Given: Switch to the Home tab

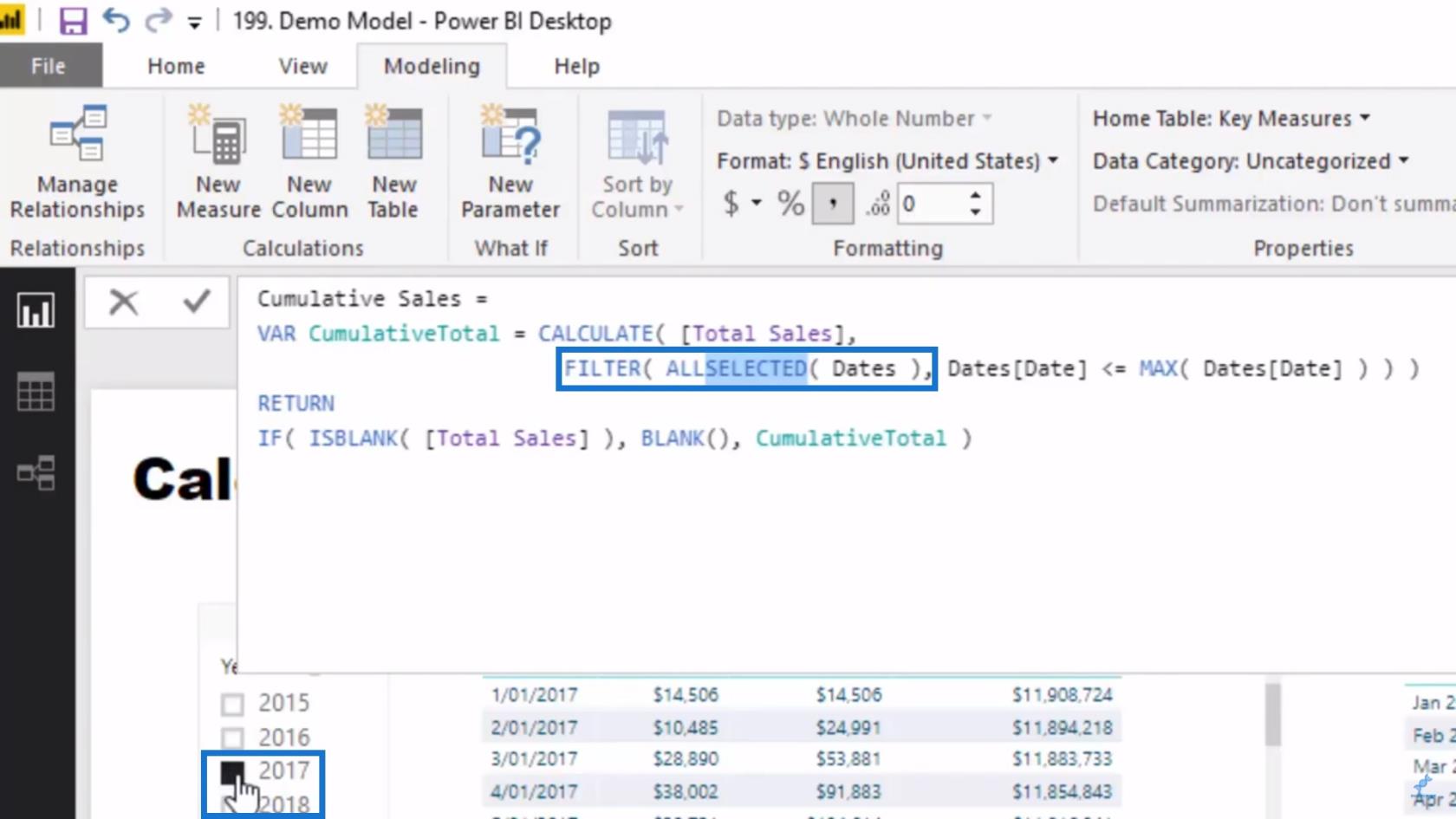Looking at the screenshot, I should pyautogui.click(x=176, y=66).
